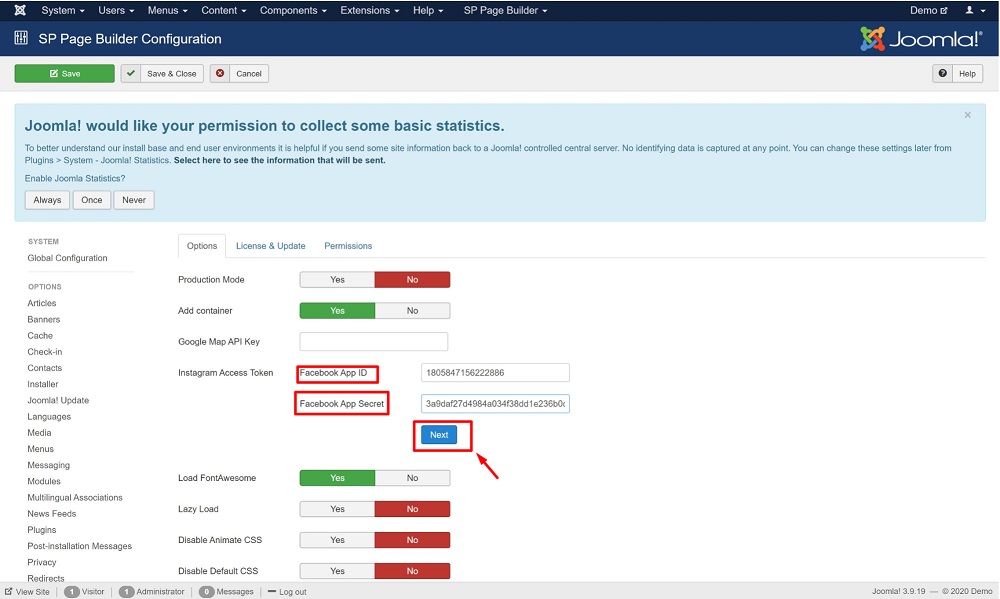The height and width of the screenshot is (599, 1000).
Task: Set Add container to Yes
Action: tap(337, 311)
